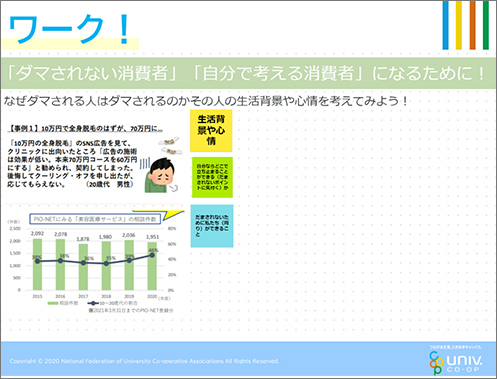Click the flying money icon

[171, 146]
